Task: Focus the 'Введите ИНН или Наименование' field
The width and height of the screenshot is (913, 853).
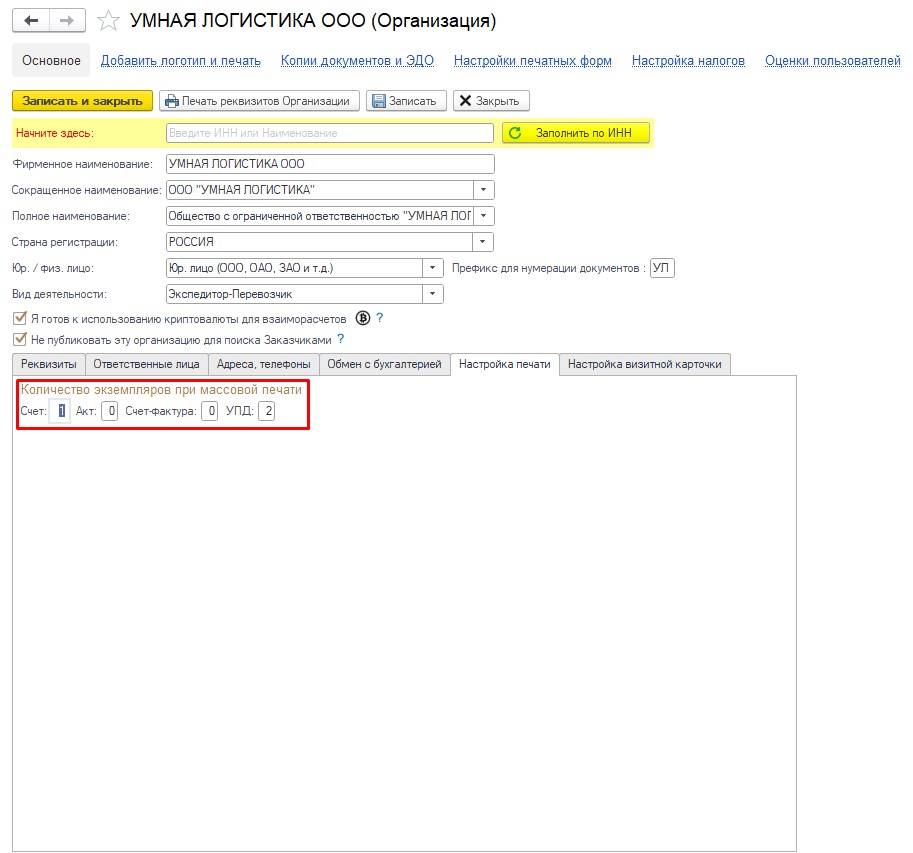Action: (x=330, y=133)
